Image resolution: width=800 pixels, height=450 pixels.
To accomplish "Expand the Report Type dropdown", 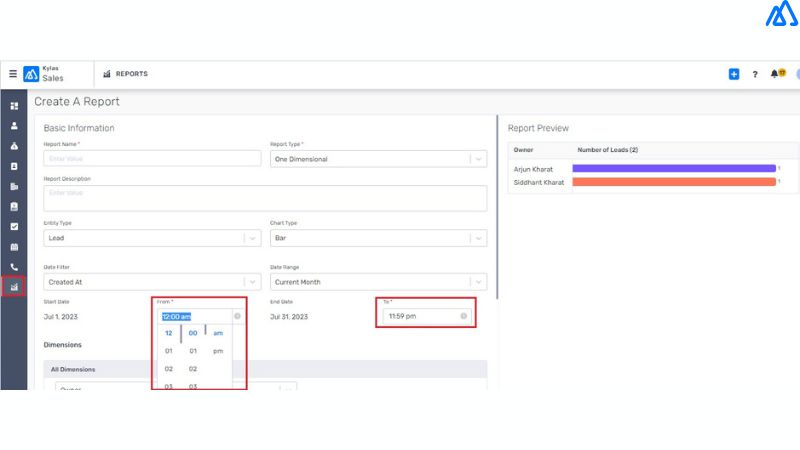I will [x=478, y=159].
